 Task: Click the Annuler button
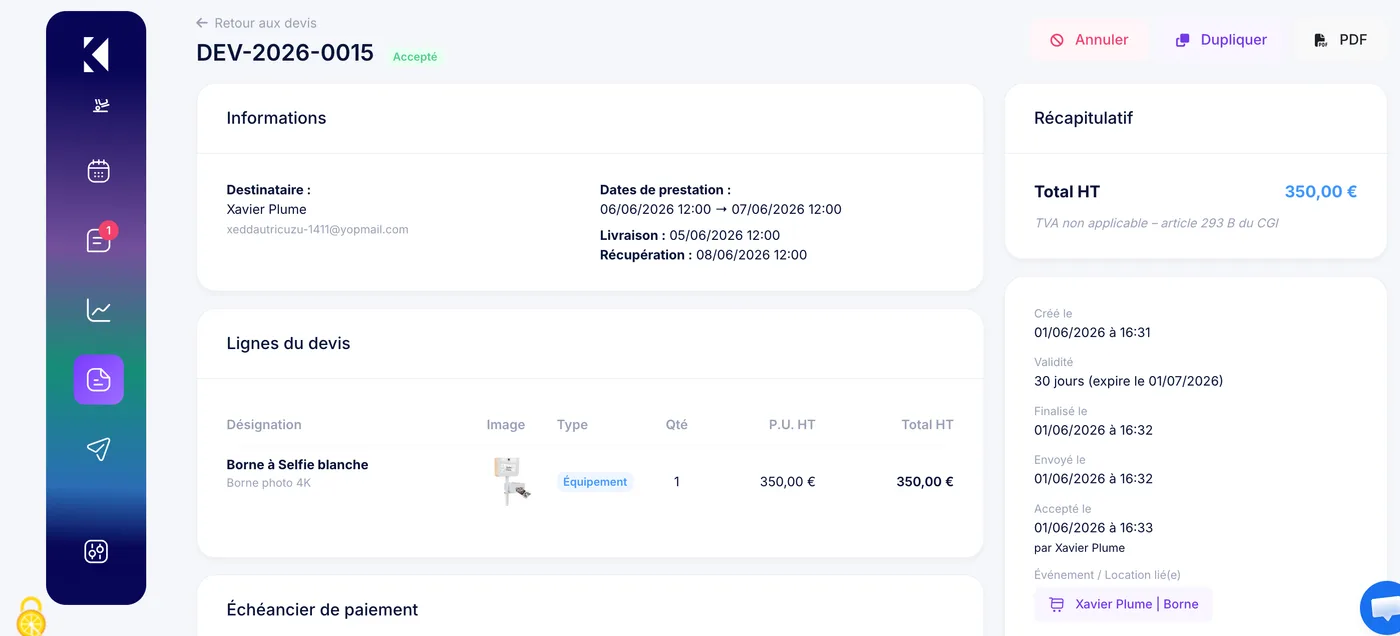tap(1089, 40)
